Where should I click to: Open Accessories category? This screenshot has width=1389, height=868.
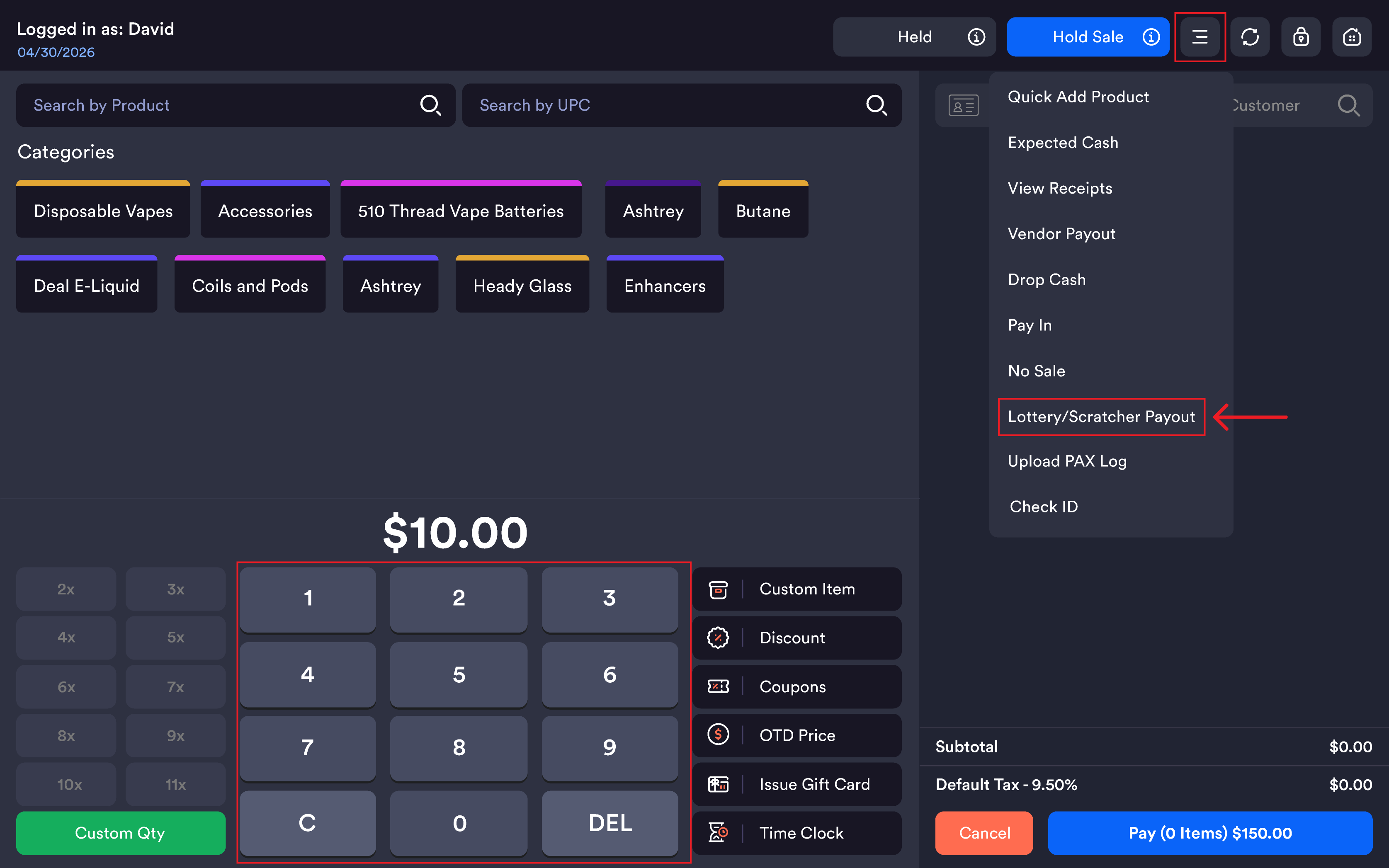pos(265,209)
